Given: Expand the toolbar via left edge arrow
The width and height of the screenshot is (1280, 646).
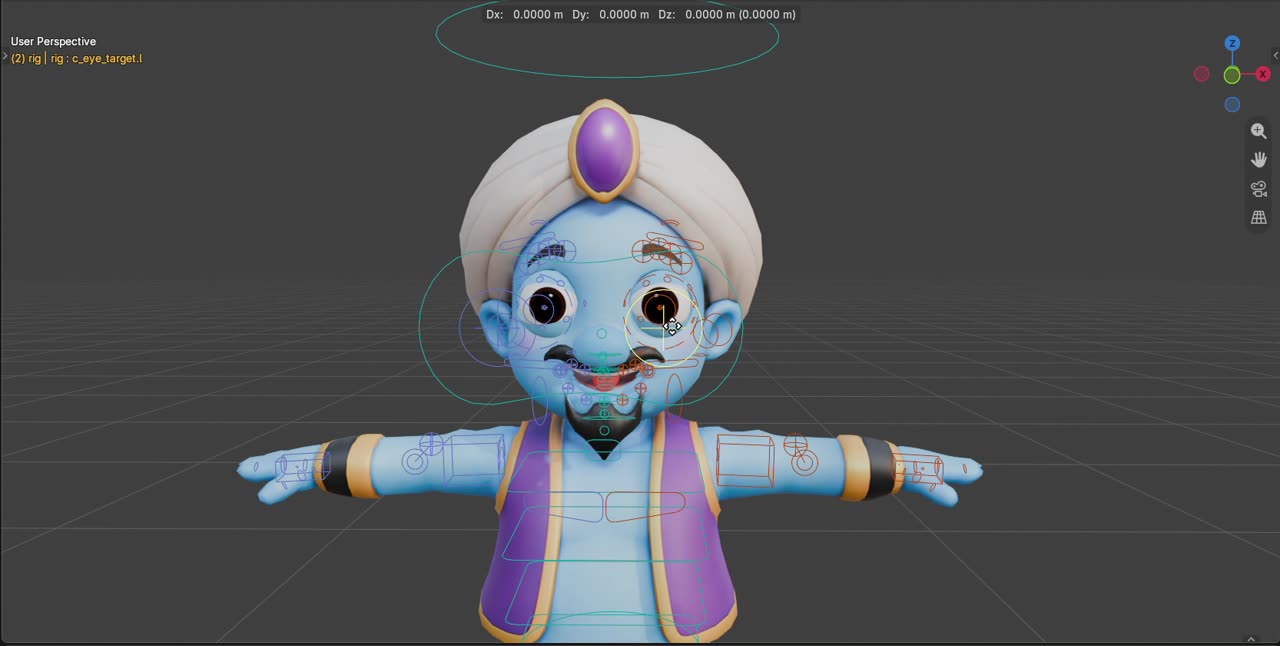Looking at the screenshot, I should (4, 56).
